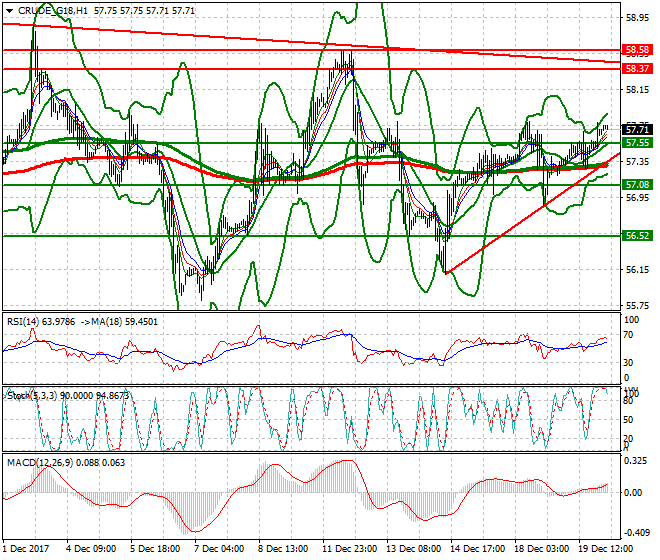Click the -0.409 value on MACD scale

[x=635, y=533]
